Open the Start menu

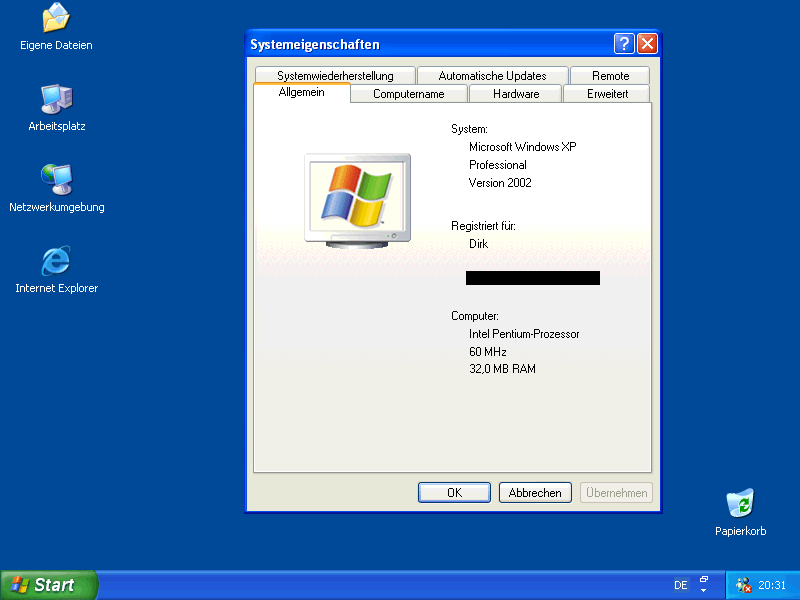tap(49, 585)
